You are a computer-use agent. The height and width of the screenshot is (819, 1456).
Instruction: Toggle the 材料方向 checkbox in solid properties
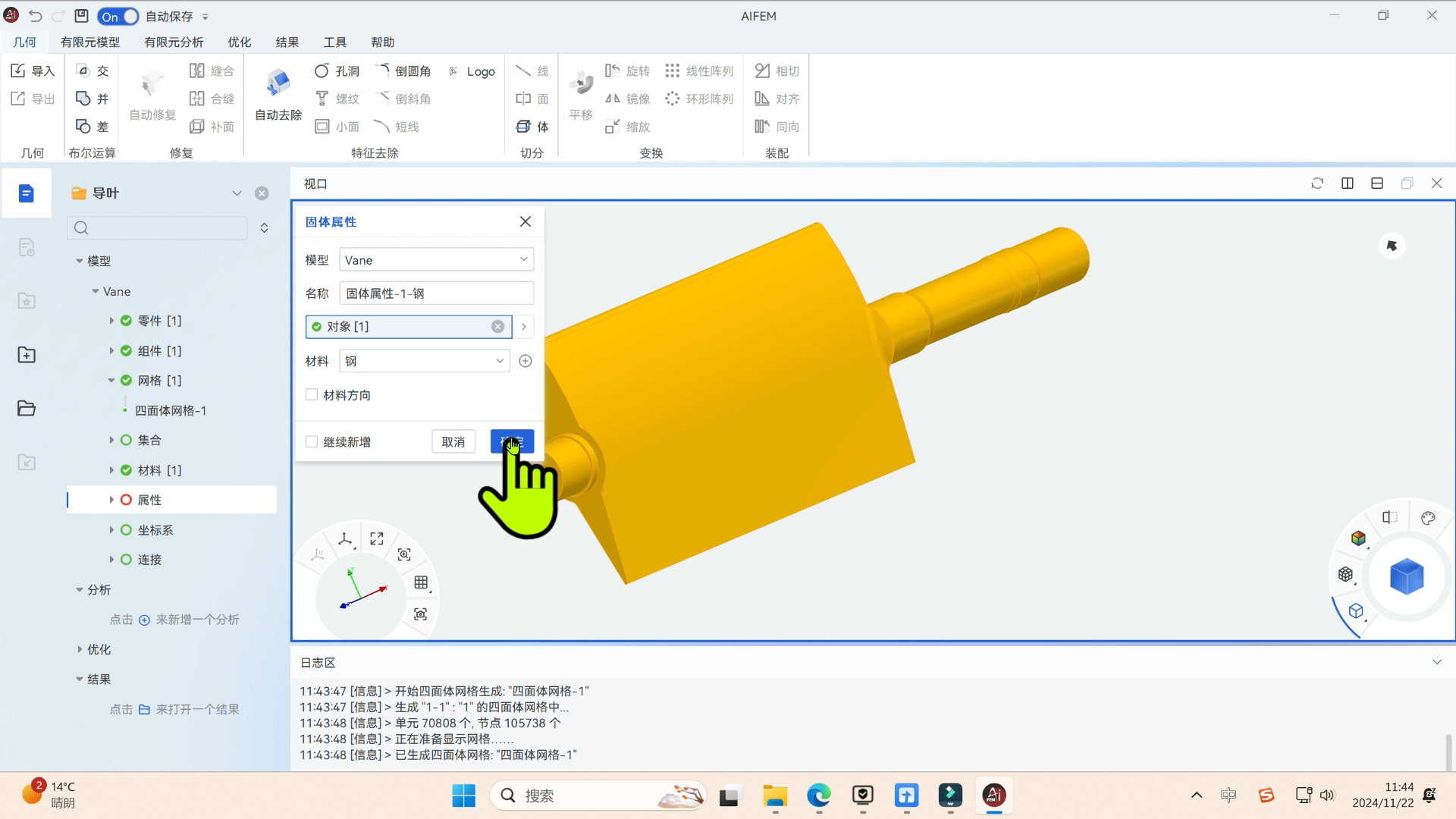tap(312, 394)
